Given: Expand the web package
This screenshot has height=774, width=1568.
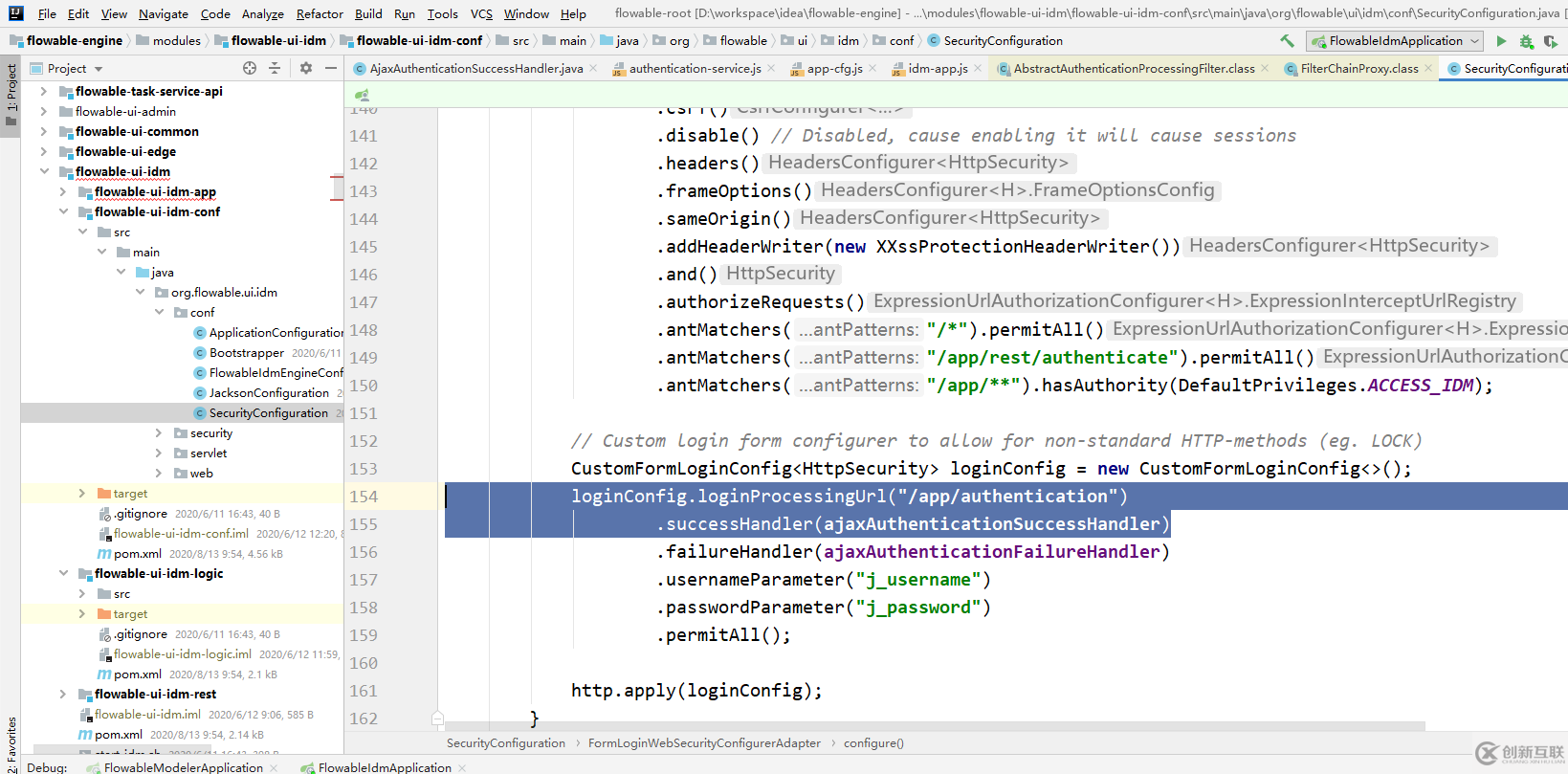Looking at the screenshot, I should (x=159, y=474).
